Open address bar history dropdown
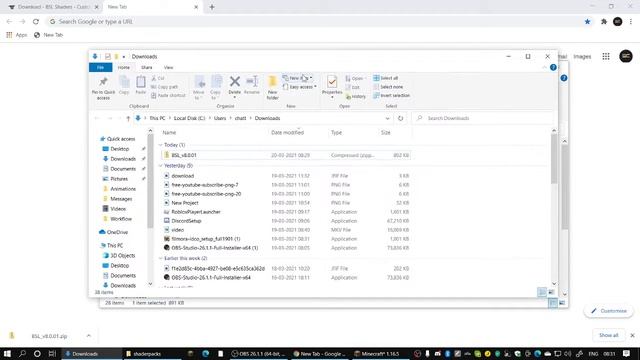Image resolution: width=640 pixels, height=360 pixels. 387,118
